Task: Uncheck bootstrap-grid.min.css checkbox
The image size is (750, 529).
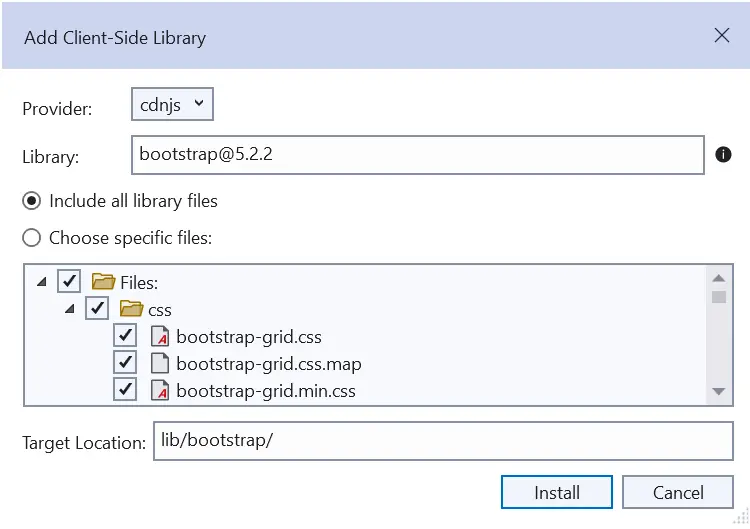Action: point(125,390)
